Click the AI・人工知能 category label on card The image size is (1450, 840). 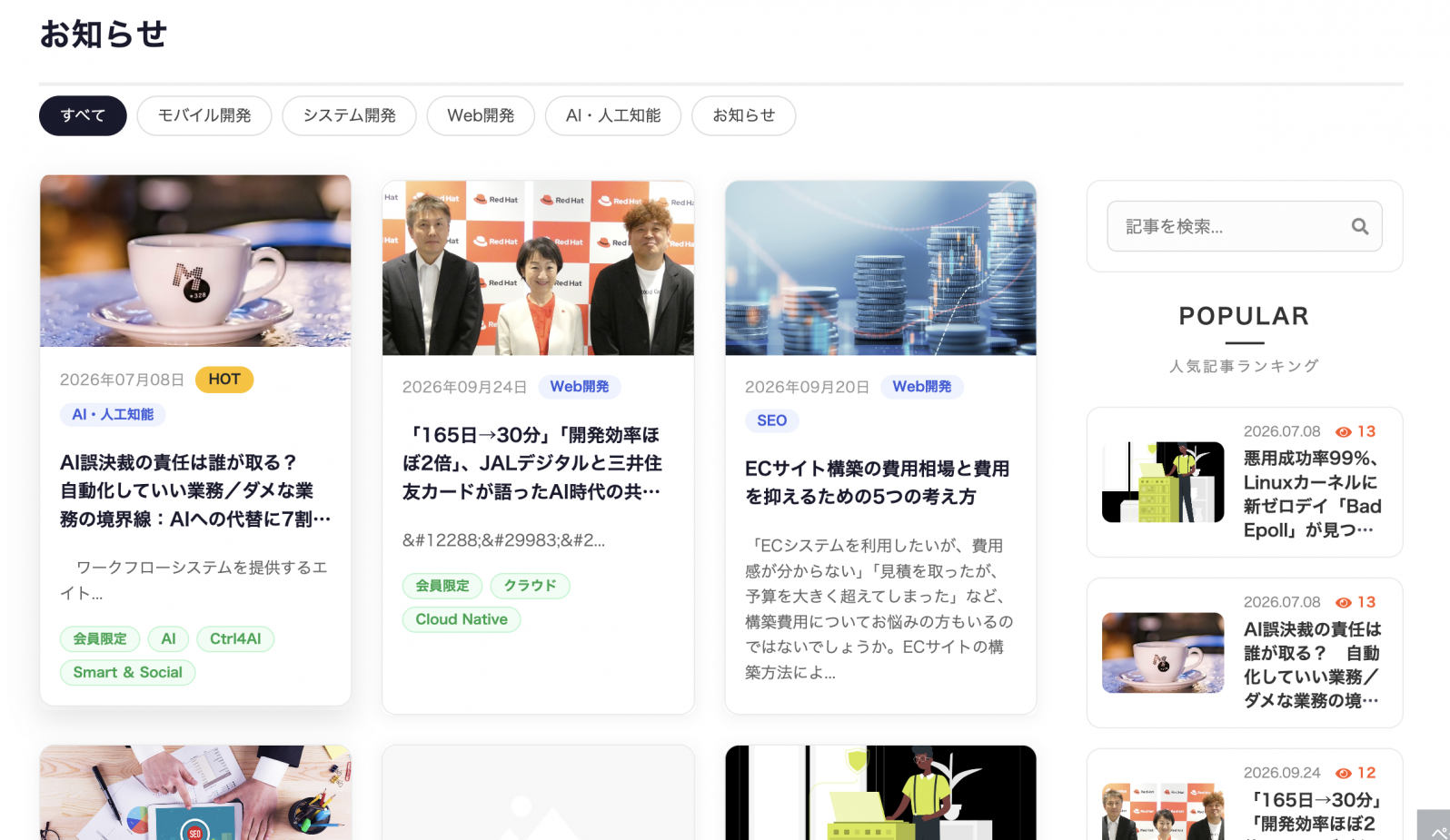[113, 414]
